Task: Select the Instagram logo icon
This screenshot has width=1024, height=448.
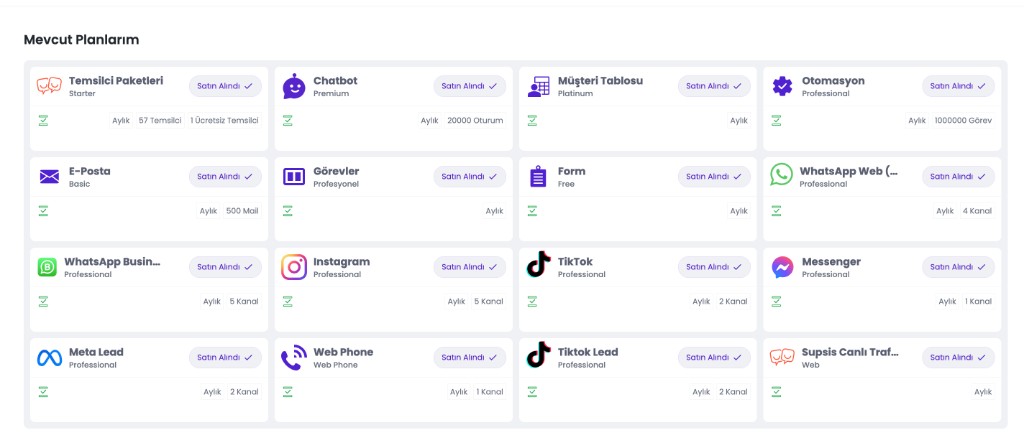Action: point(294,267)
